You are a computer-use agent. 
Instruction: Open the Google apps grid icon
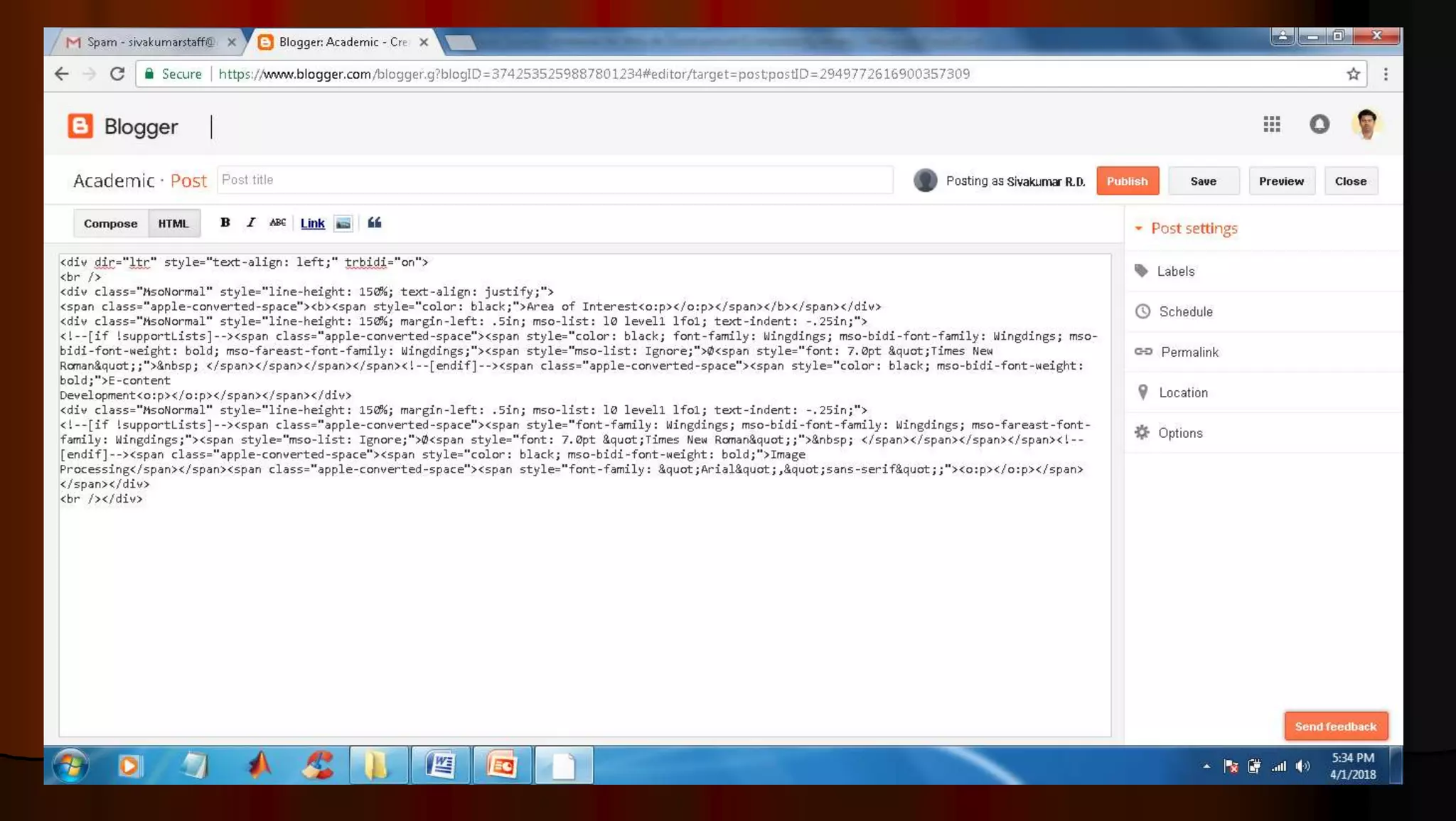(1272, 124)
